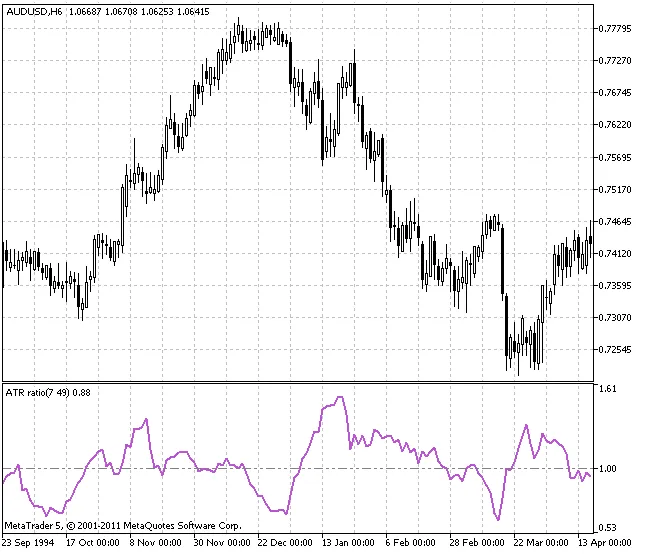Click the MetaTrader 5 MetaQuotes copyright text
Screen dimensions: 646x554
click(123, 526)
